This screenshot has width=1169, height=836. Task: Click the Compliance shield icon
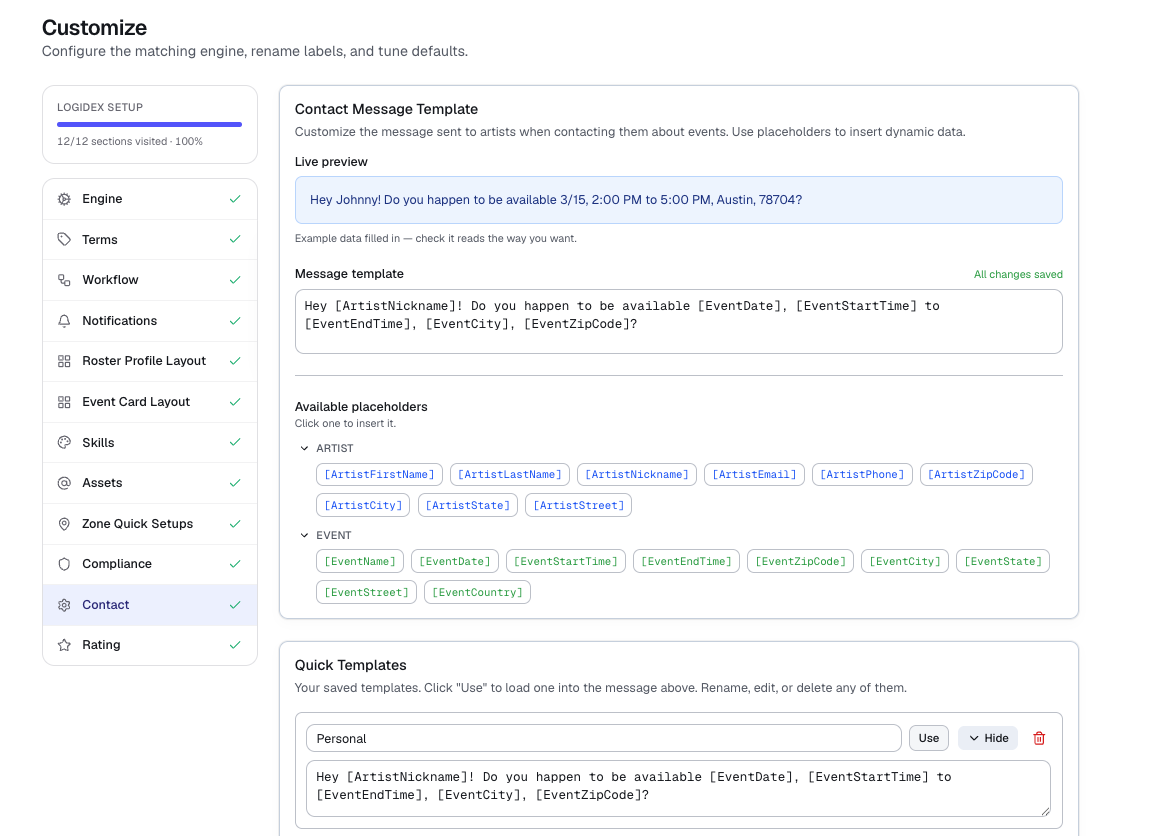(x=64, y=565)
